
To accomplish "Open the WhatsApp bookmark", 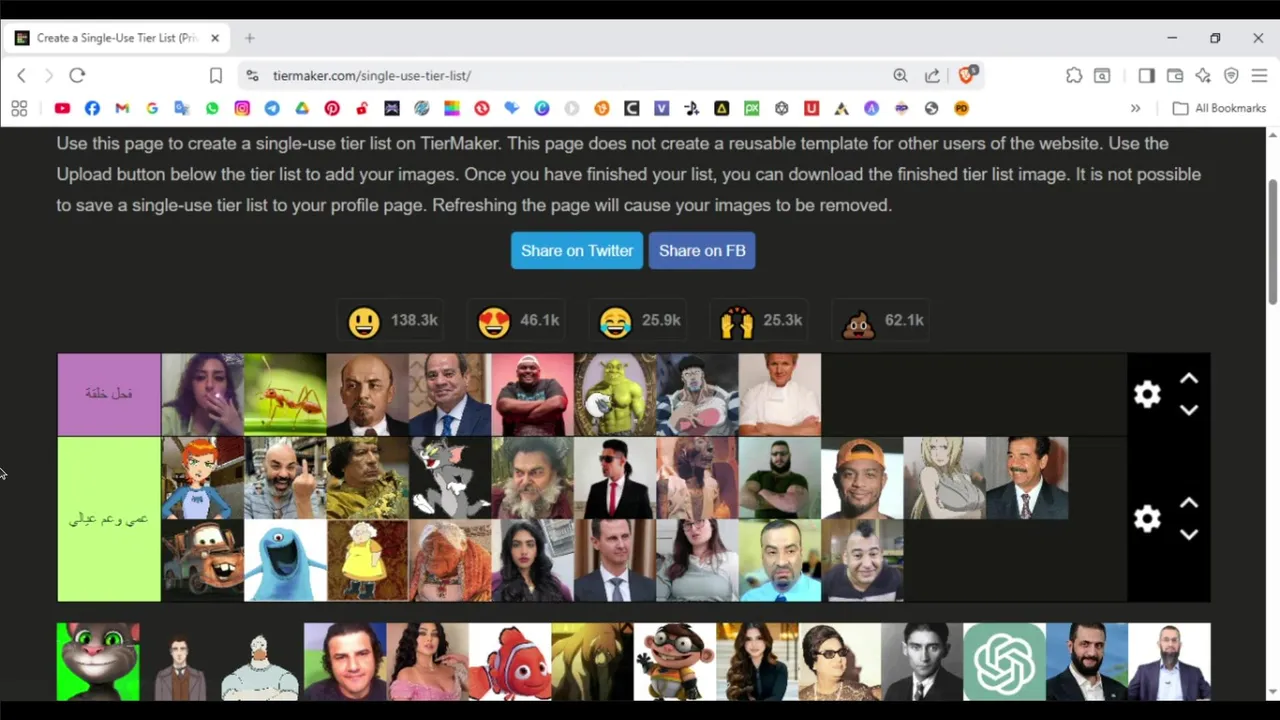I will tap(212, 108).
